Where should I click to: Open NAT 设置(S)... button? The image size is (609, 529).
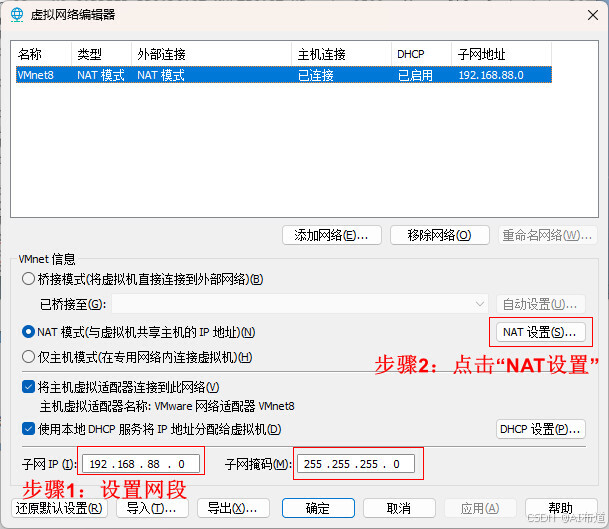pyautogui.click(x=540, y=332)
